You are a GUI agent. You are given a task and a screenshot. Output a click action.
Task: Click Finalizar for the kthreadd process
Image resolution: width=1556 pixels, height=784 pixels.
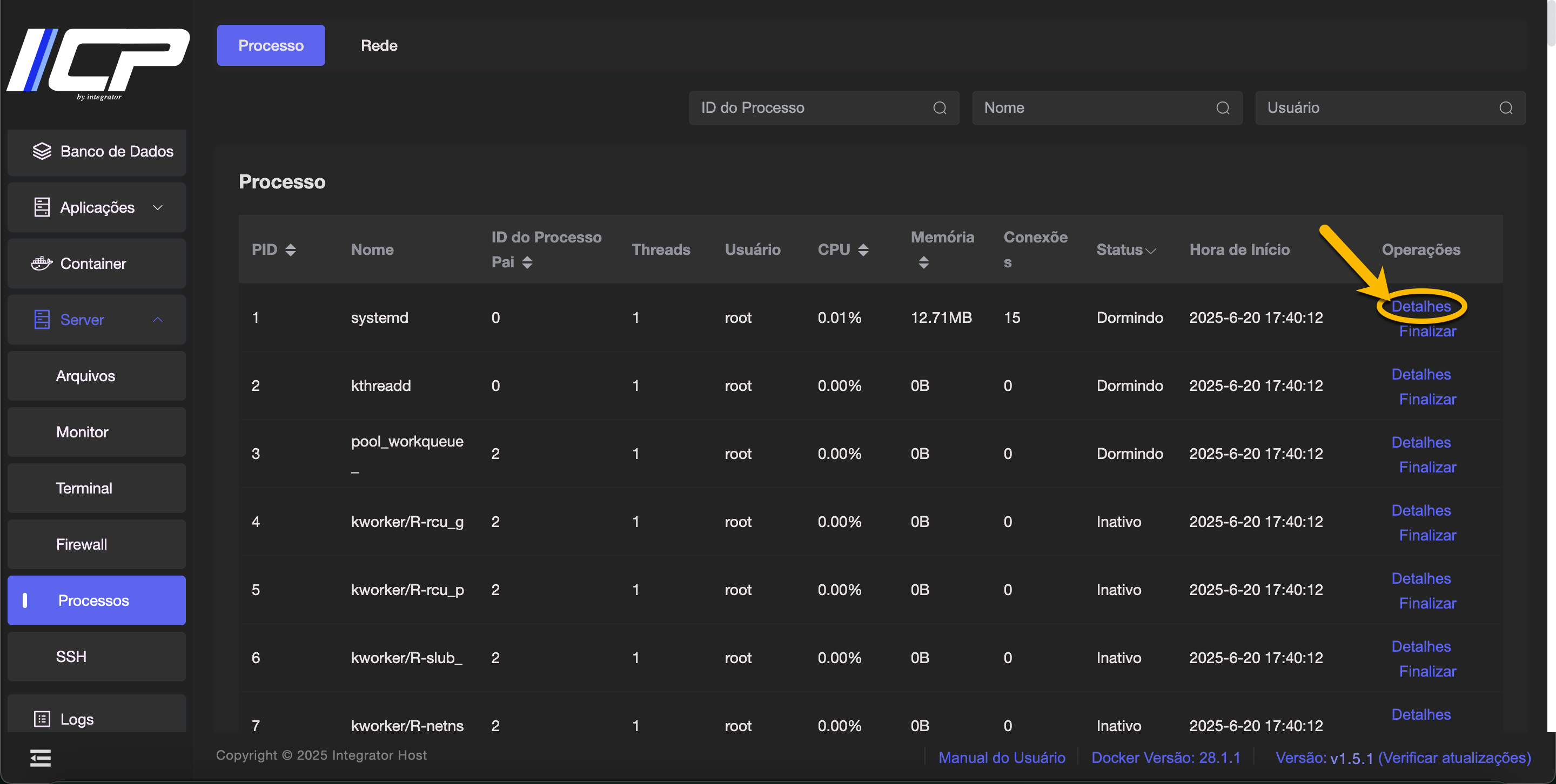click(1427, 400)
